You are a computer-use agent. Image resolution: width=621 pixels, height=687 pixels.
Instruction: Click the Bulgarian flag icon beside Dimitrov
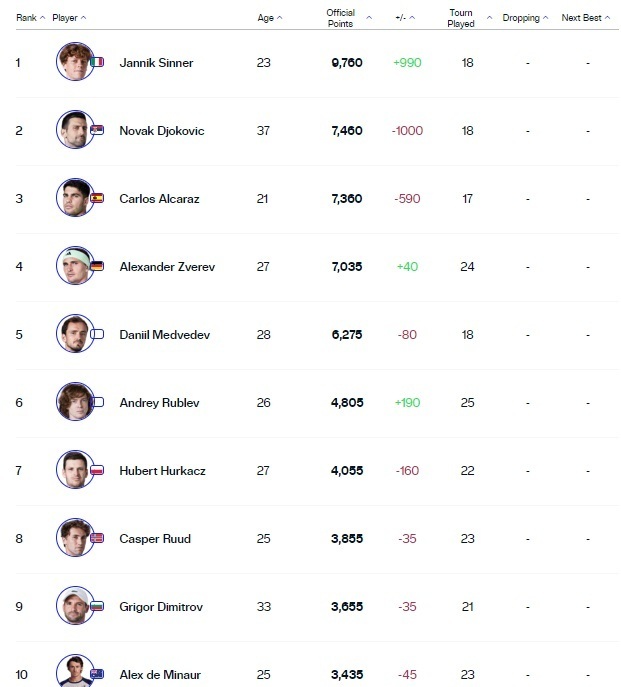pyautogui.click(x=97, y=606)
